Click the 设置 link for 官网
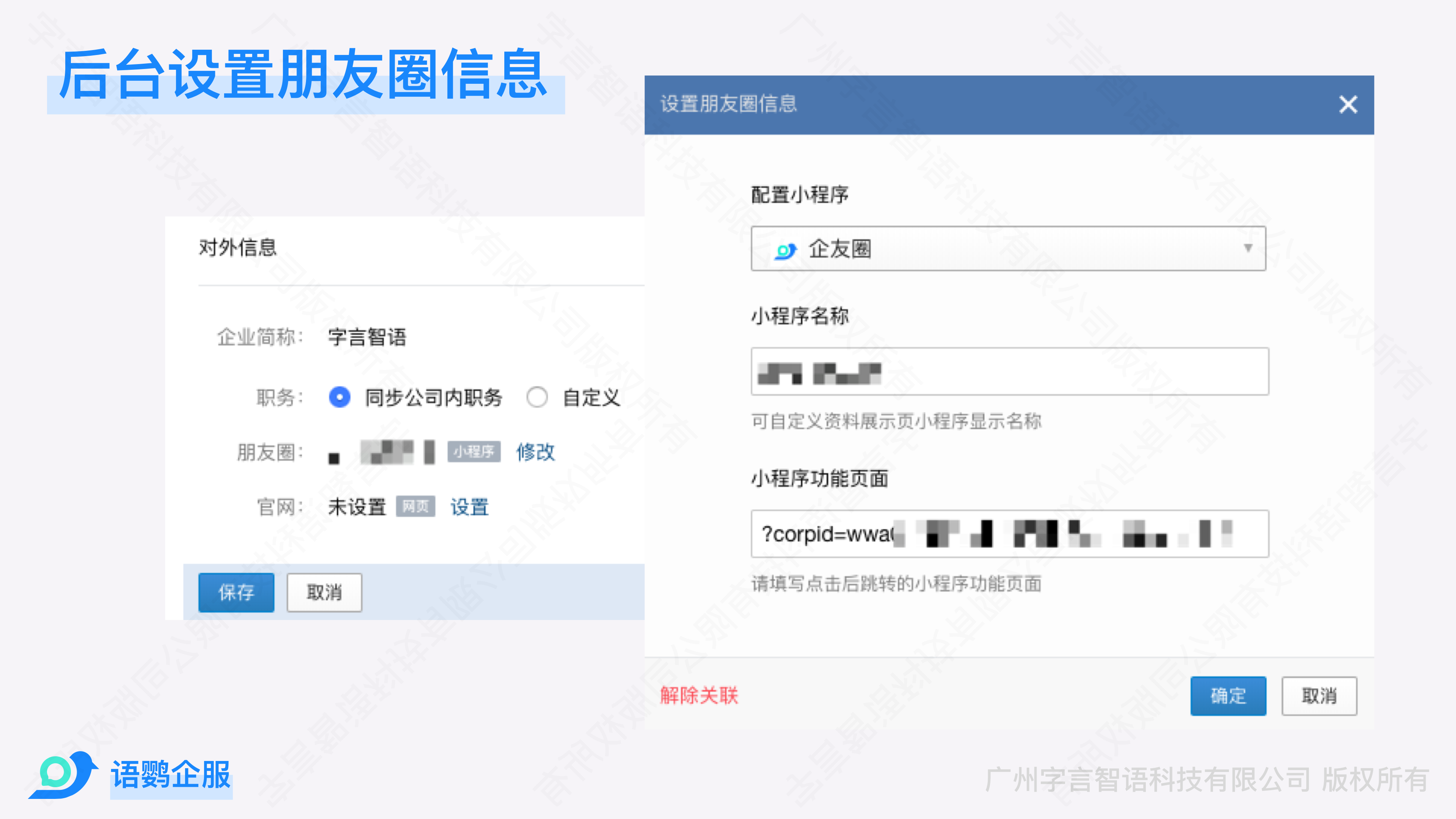 tap(469, 507)
